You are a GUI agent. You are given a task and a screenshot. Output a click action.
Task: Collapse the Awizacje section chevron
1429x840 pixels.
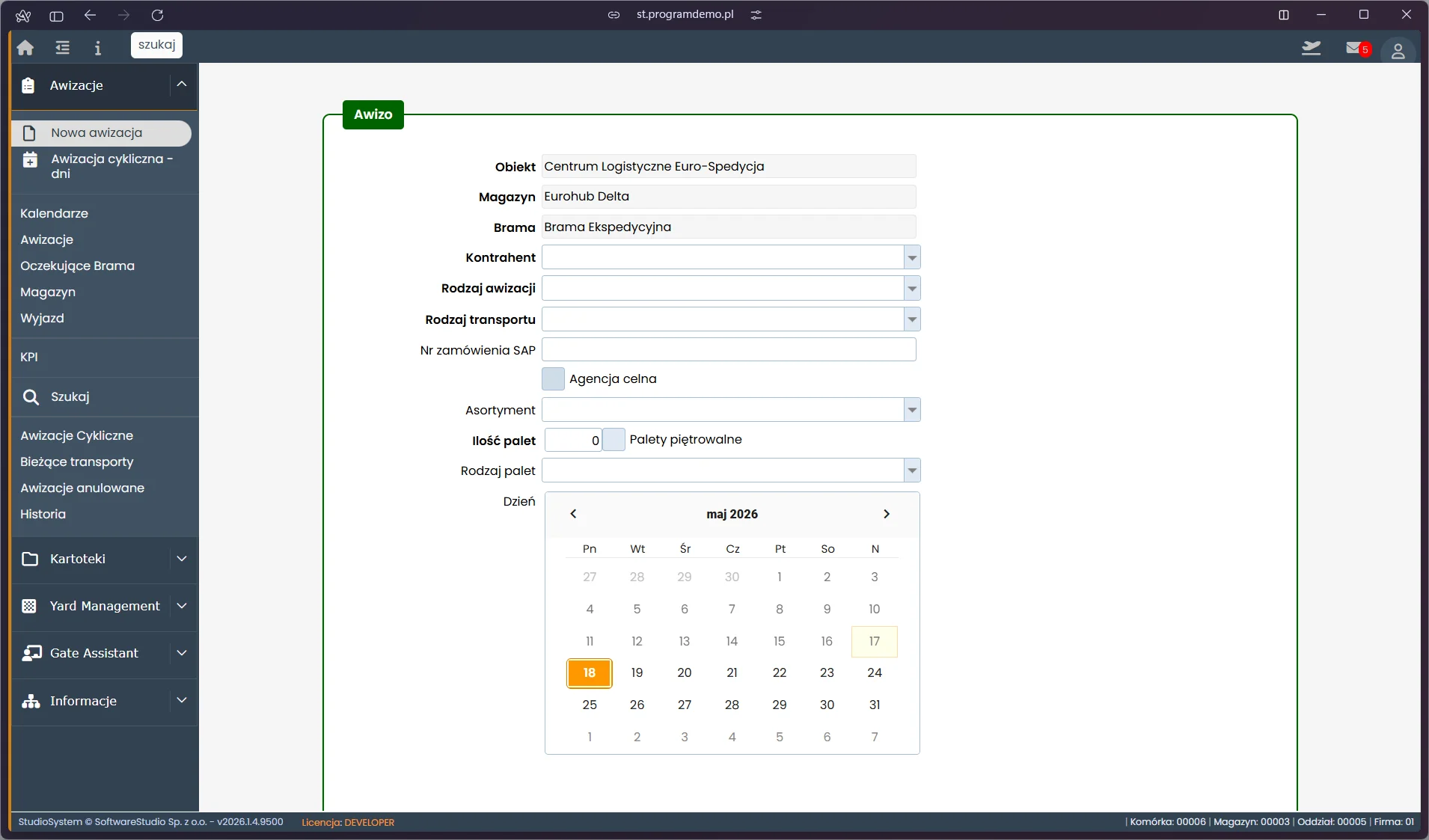[182, 85]
